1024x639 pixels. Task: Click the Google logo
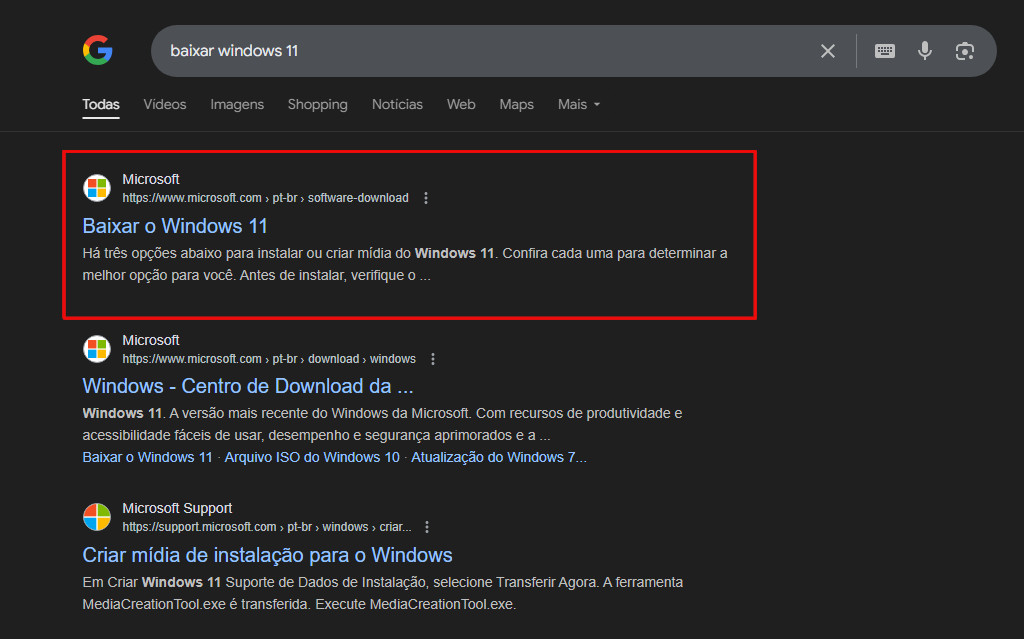coord(97,50)
